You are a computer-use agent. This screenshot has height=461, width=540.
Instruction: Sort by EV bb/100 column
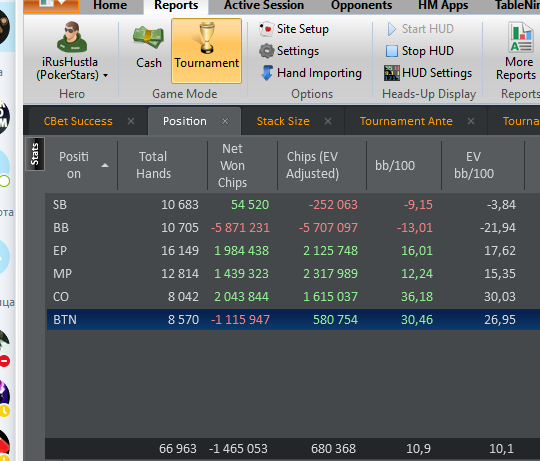[x=474, y=165]
